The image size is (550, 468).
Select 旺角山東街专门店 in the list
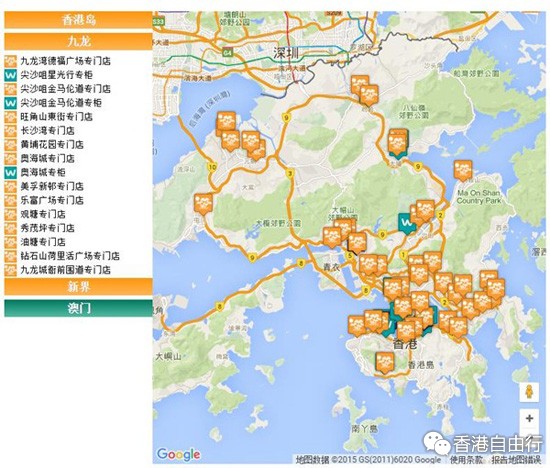point(56,116)
